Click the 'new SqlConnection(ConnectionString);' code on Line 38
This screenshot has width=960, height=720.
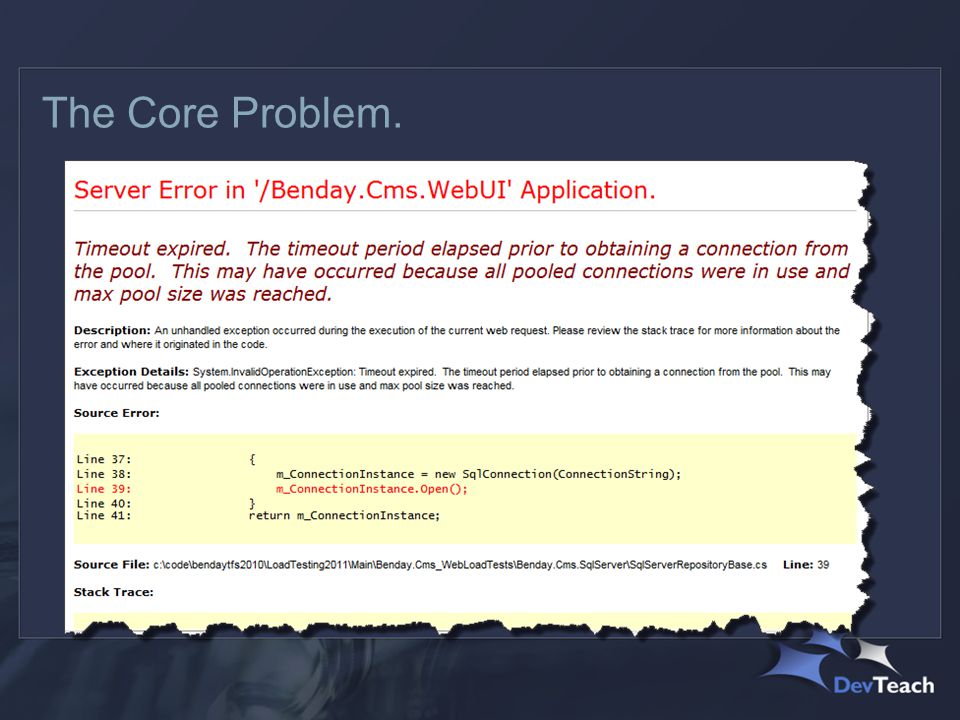point(558,474)
